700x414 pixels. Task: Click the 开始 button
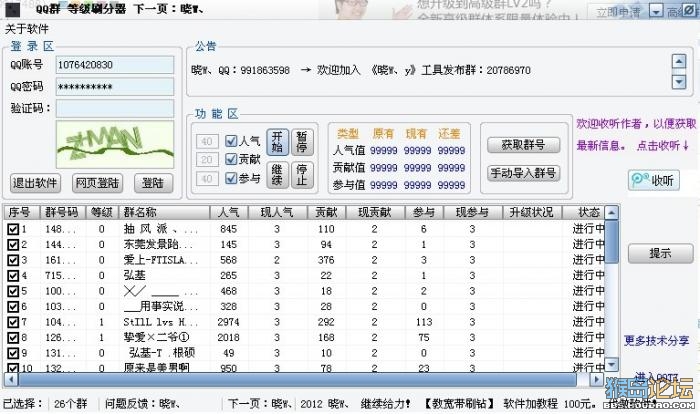coord(277,142)
